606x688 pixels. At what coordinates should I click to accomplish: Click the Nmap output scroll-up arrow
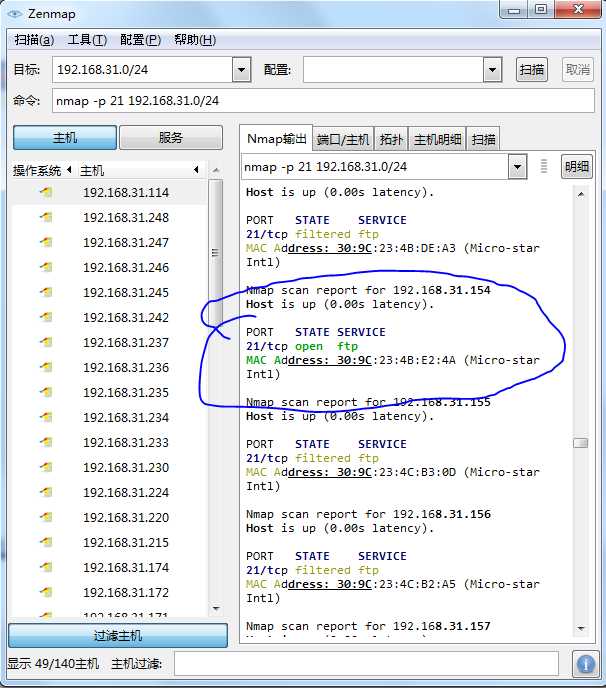pyautogui.click(x=581, y=194)
